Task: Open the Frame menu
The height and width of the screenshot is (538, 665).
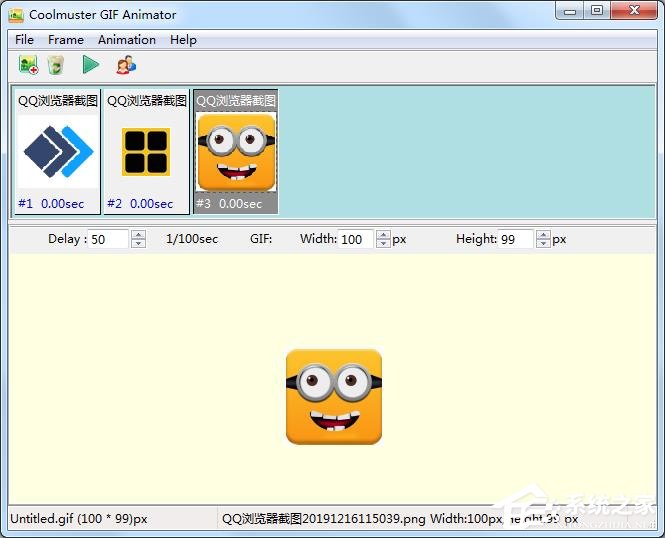Action: (66, 40)
